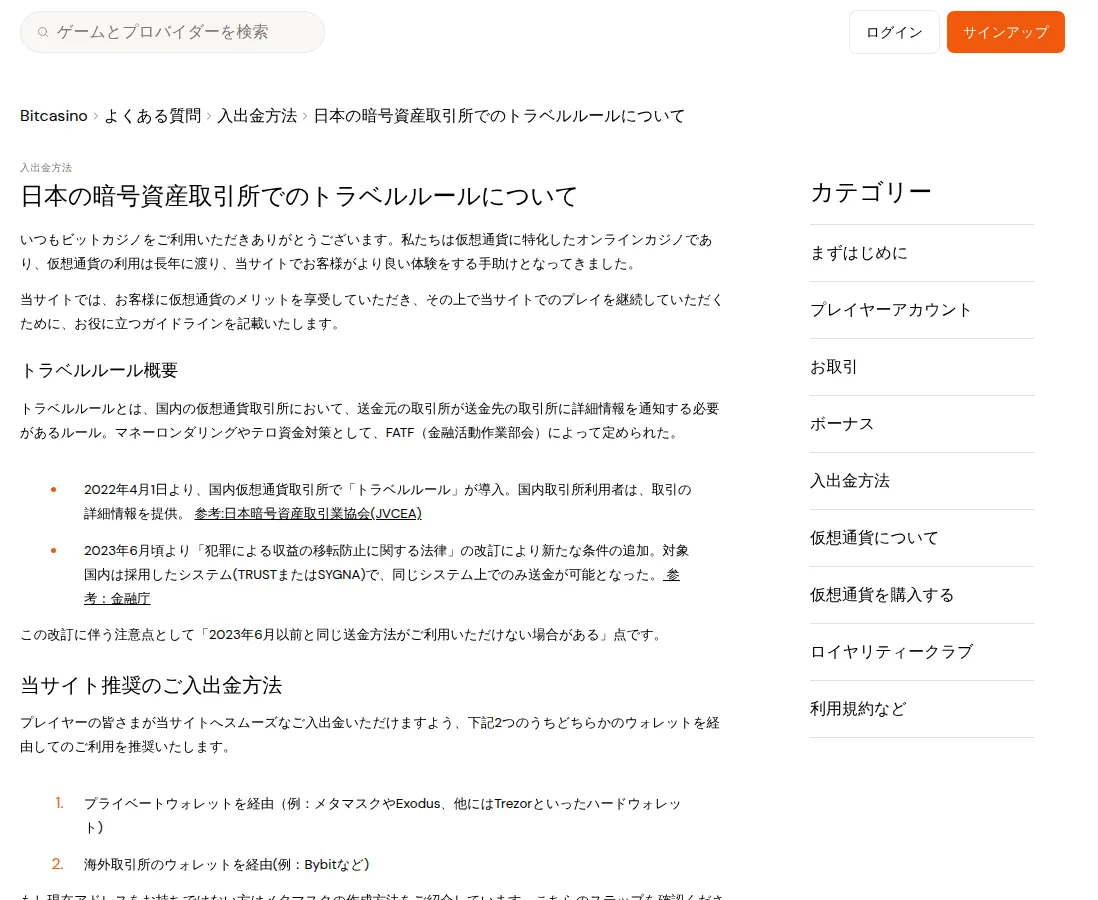Click the list item プライベートウォレットを経由

click(x=382, y=815)
